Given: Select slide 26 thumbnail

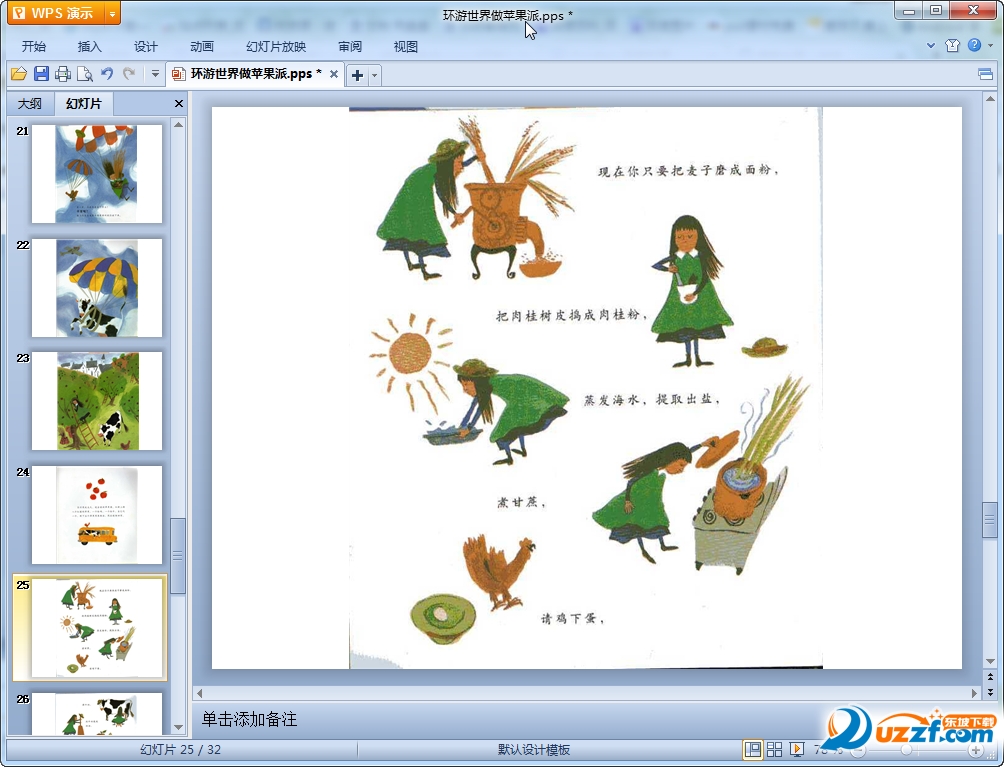Looking at the screenshot, I should (97, 714).
